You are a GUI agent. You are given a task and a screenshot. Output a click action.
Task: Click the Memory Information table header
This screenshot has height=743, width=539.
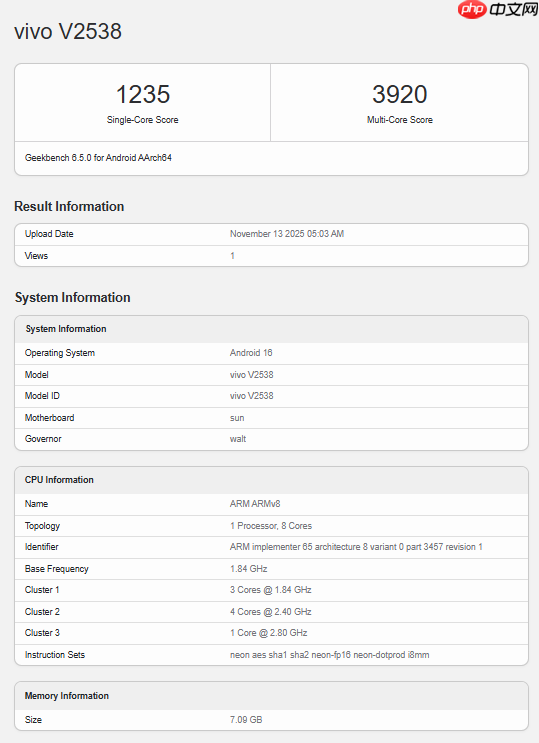click(67, 696)
